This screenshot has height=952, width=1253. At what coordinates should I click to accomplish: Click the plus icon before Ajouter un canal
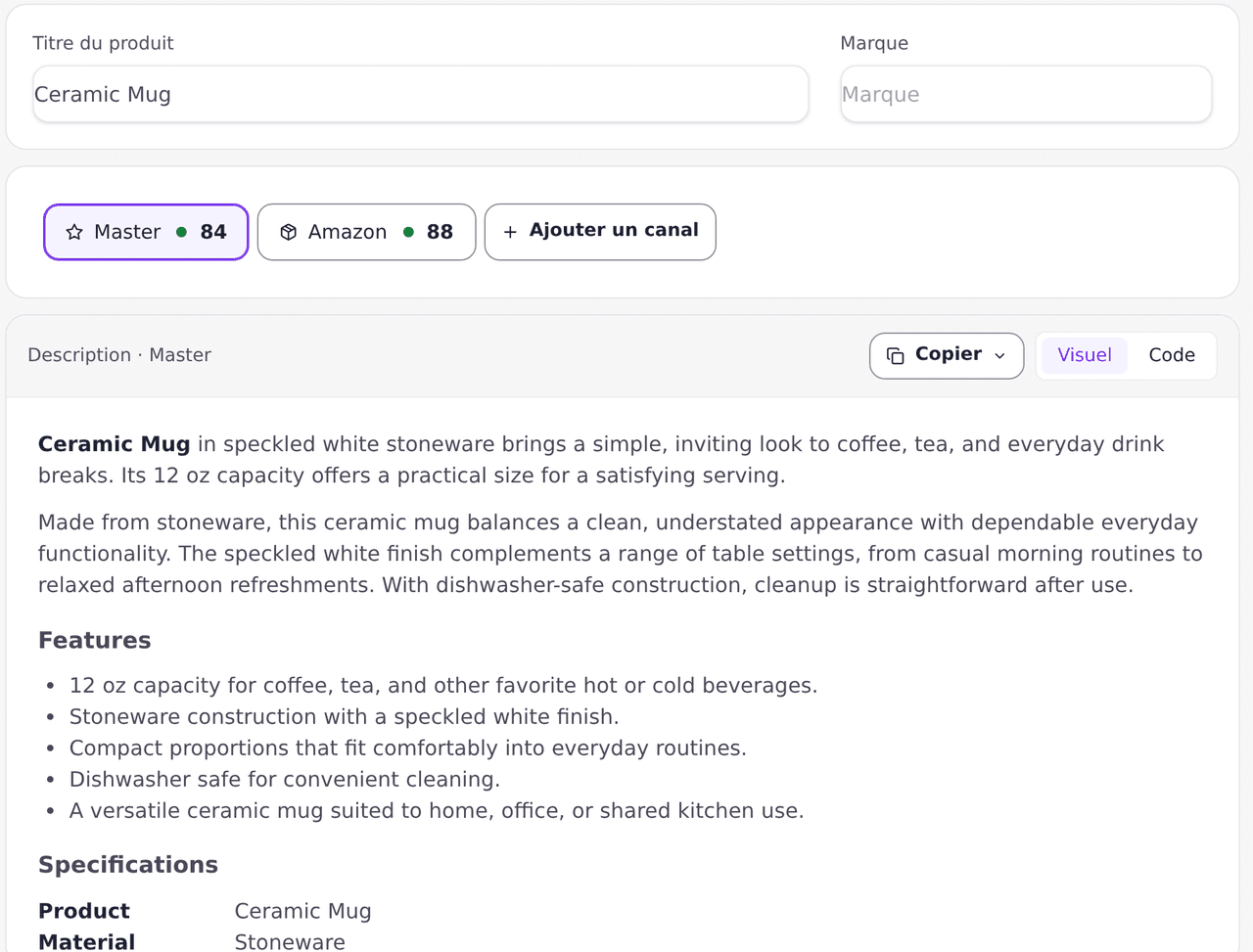pos(510,232)
